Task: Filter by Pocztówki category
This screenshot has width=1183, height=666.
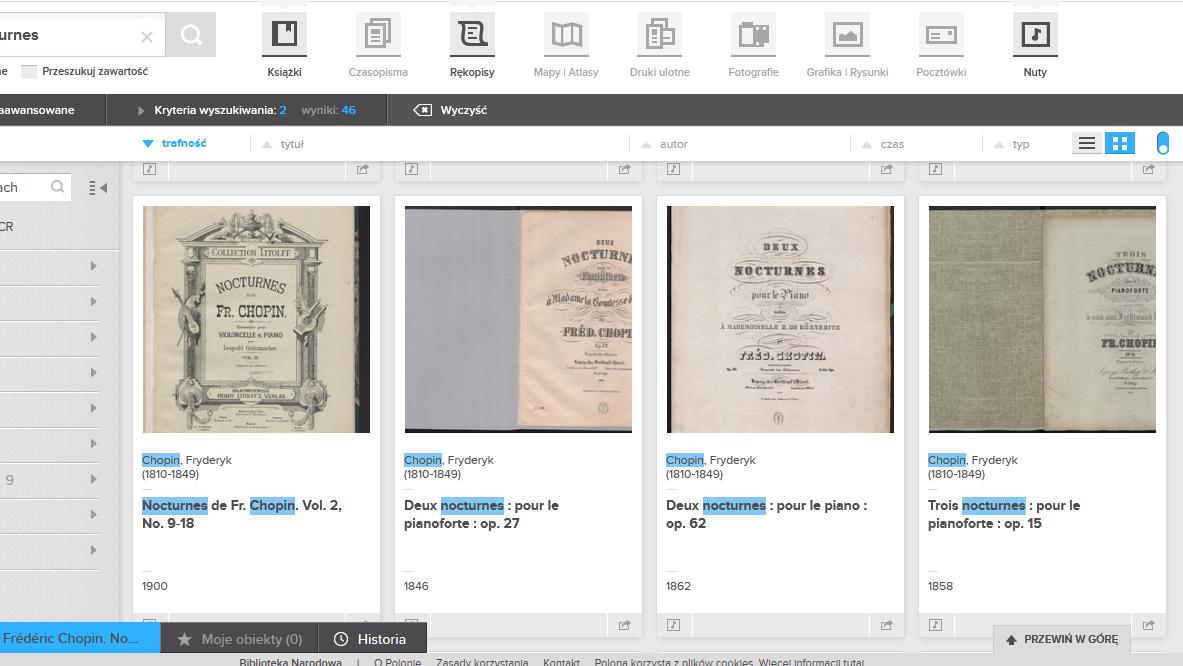Action: pos(941,34)
